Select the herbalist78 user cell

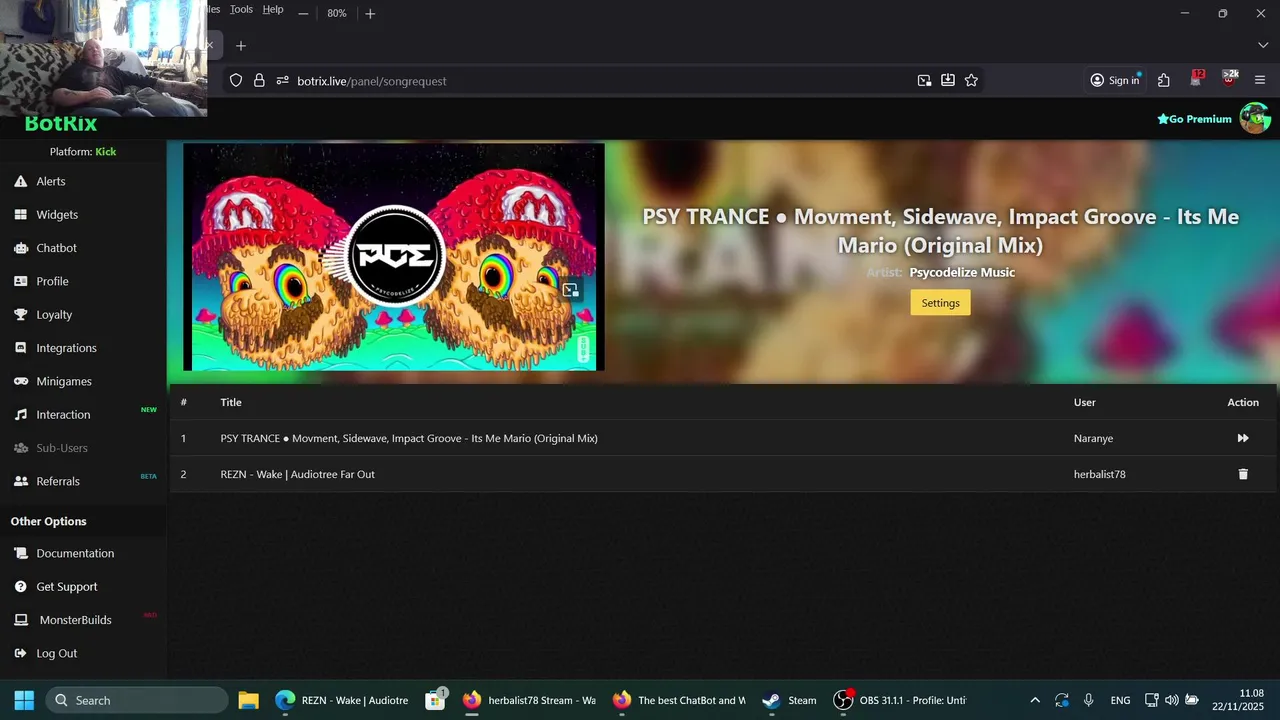[x=1100, y=474]
